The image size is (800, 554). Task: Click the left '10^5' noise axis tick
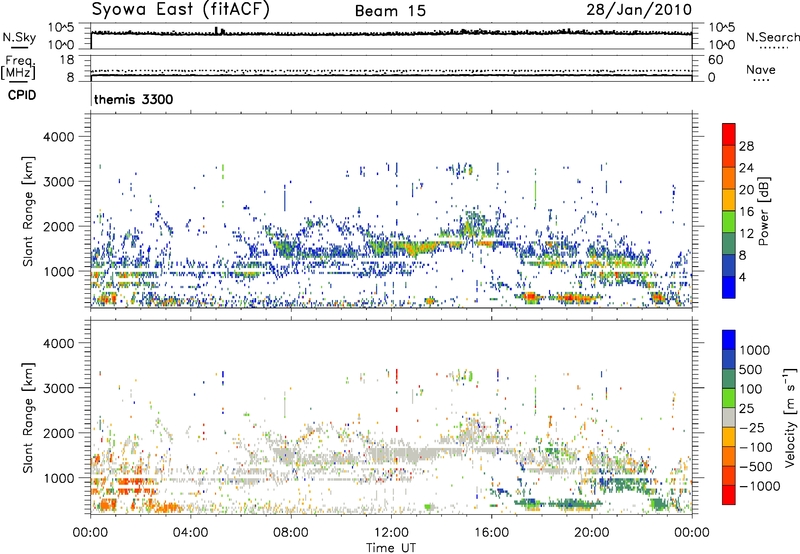(61, 28)
